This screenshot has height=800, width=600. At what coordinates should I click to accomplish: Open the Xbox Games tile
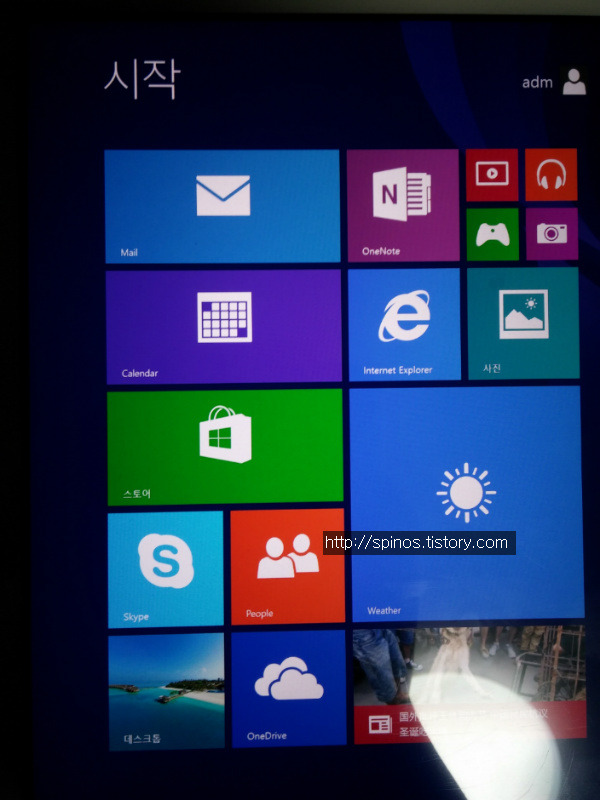click(492, 234)
